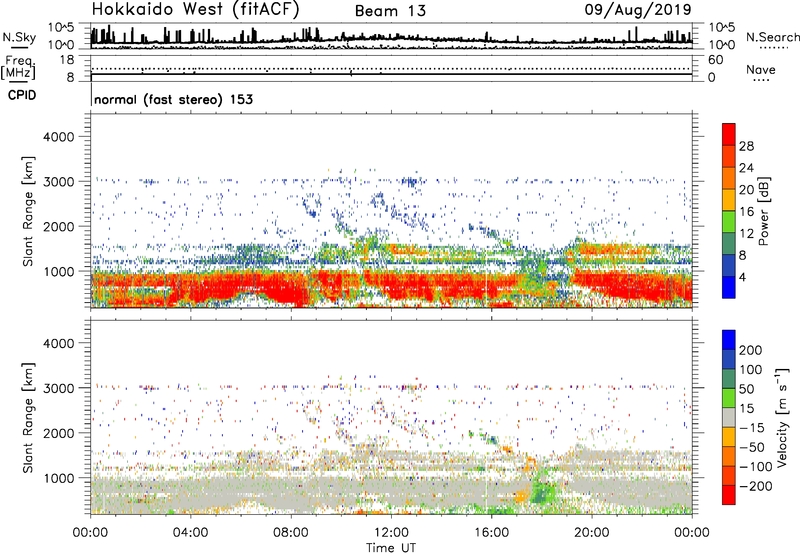The width and height of the screenshot is (800, 554).
Task: Click the blue top of velocity colorbar
Action: coord(729,340)
